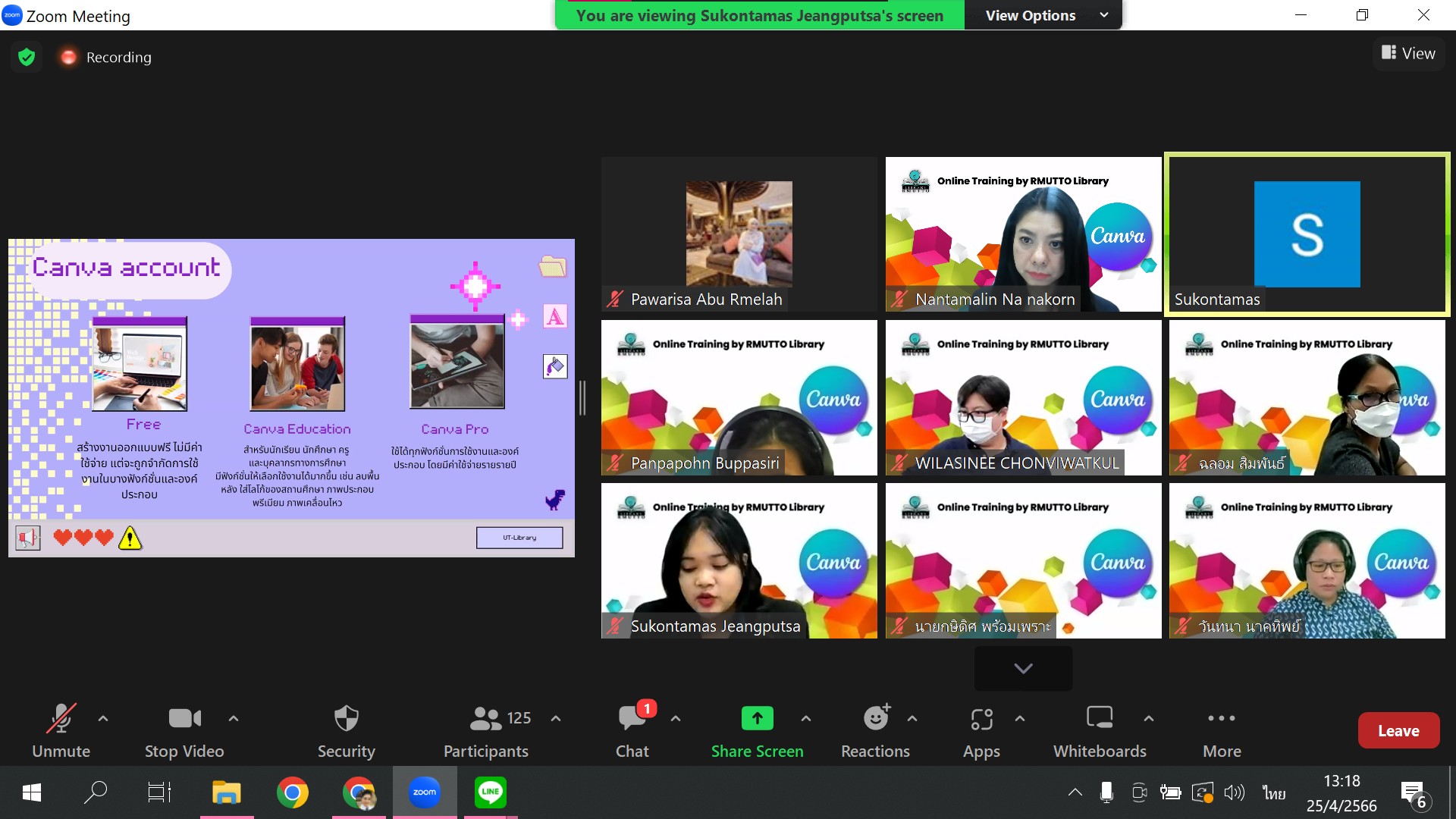The image size is (1456, 819).
Task: Open Windows Start menu
Action: click(x=32, y=793)
